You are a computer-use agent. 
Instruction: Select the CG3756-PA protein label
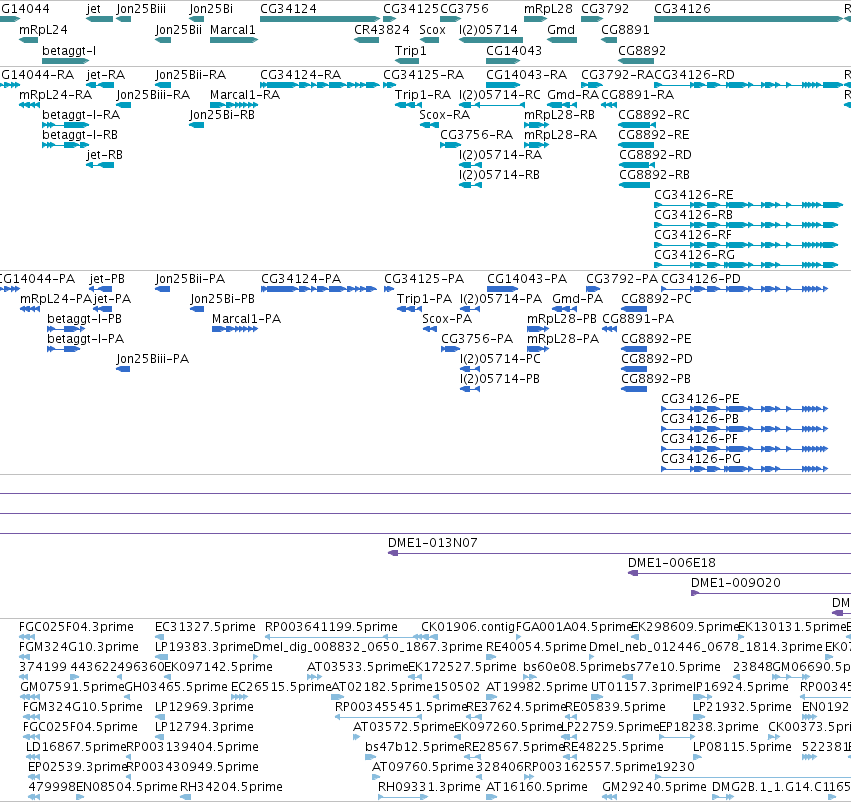click(x=477, y=339)
